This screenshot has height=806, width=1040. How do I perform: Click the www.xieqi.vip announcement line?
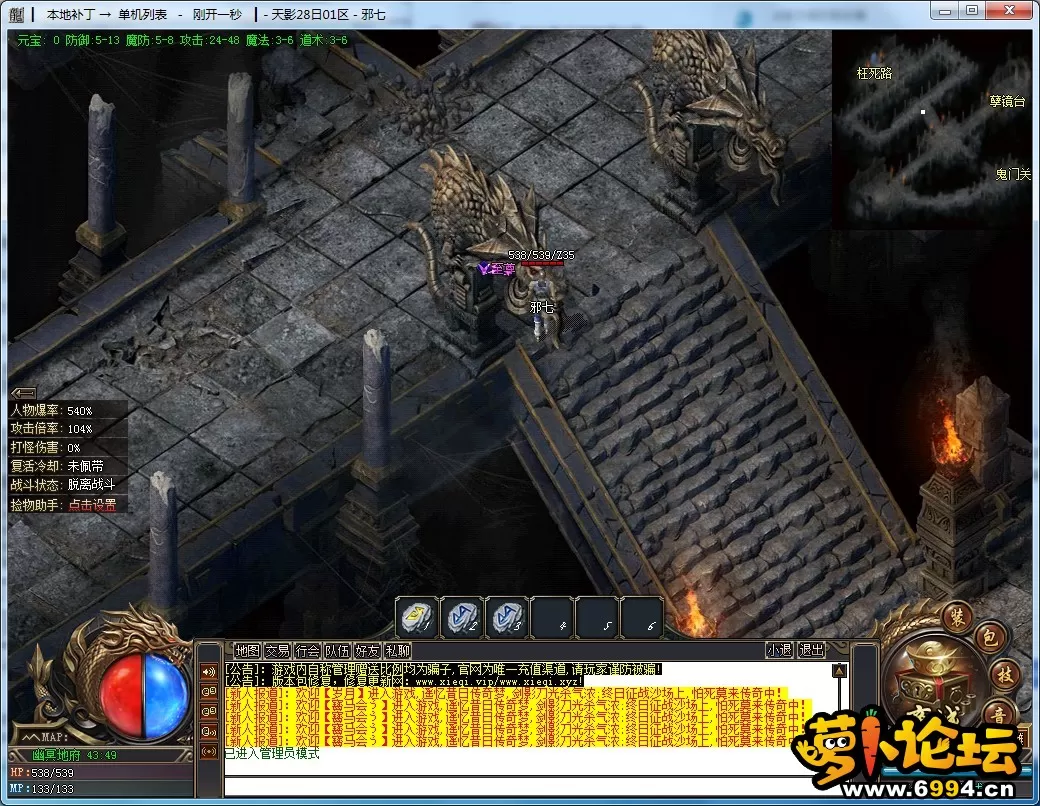click(405, 681)
